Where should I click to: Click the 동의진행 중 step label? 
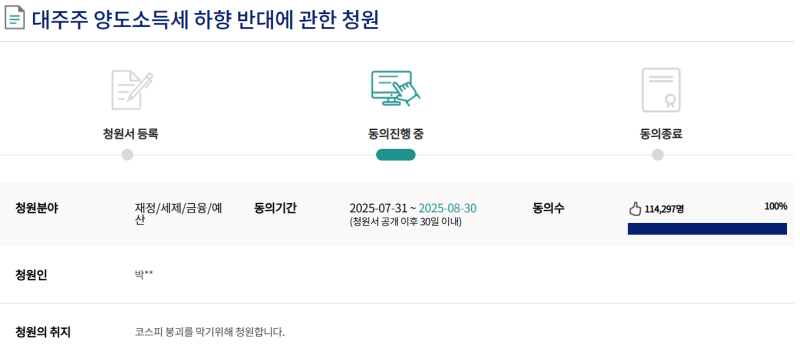tap(395, 134)
